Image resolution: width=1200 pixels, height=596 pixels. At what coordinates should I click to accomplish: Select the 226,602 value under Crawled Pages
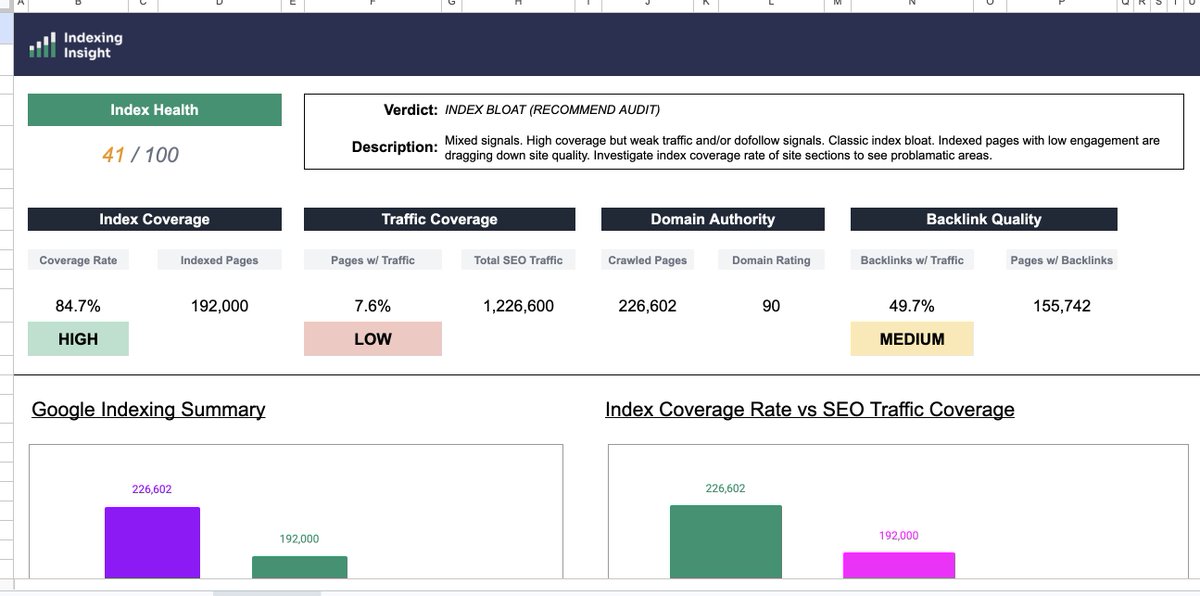647,306
